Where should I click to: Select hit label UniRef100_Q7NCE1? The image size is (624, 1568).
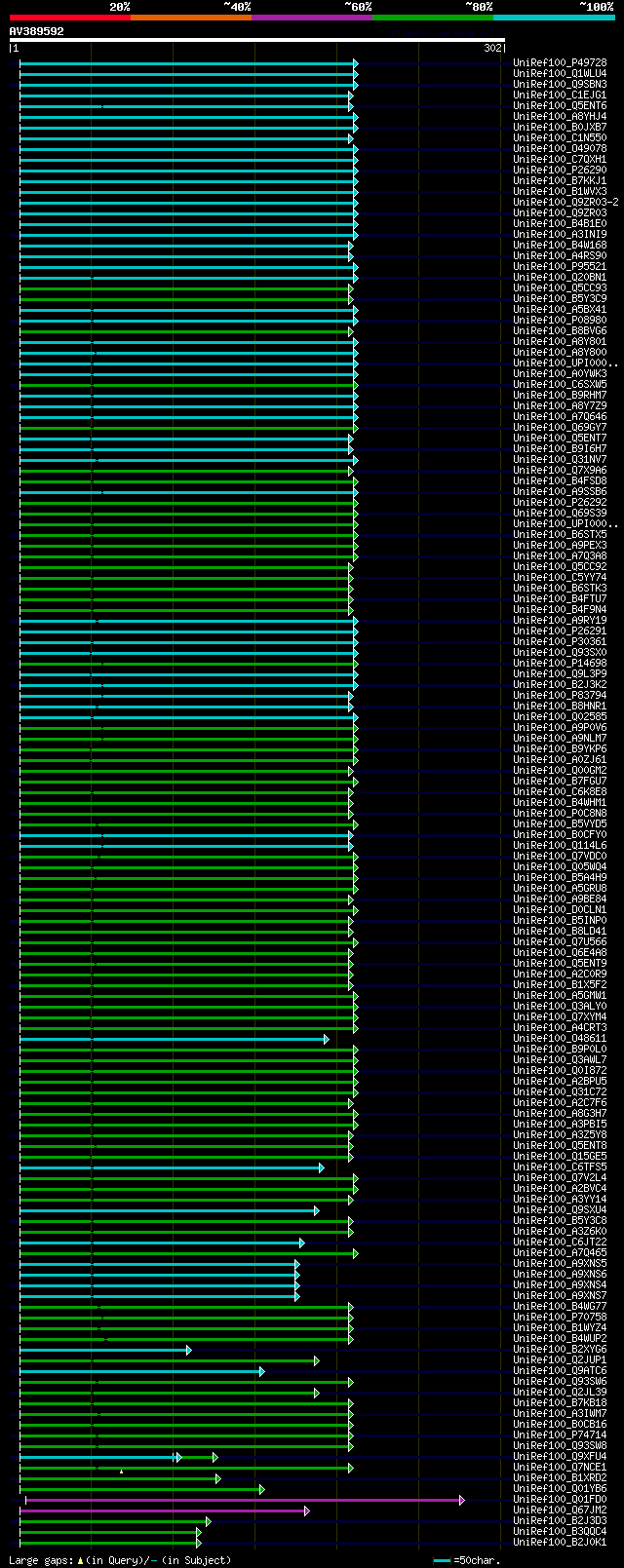click(x=560, y=1467)
